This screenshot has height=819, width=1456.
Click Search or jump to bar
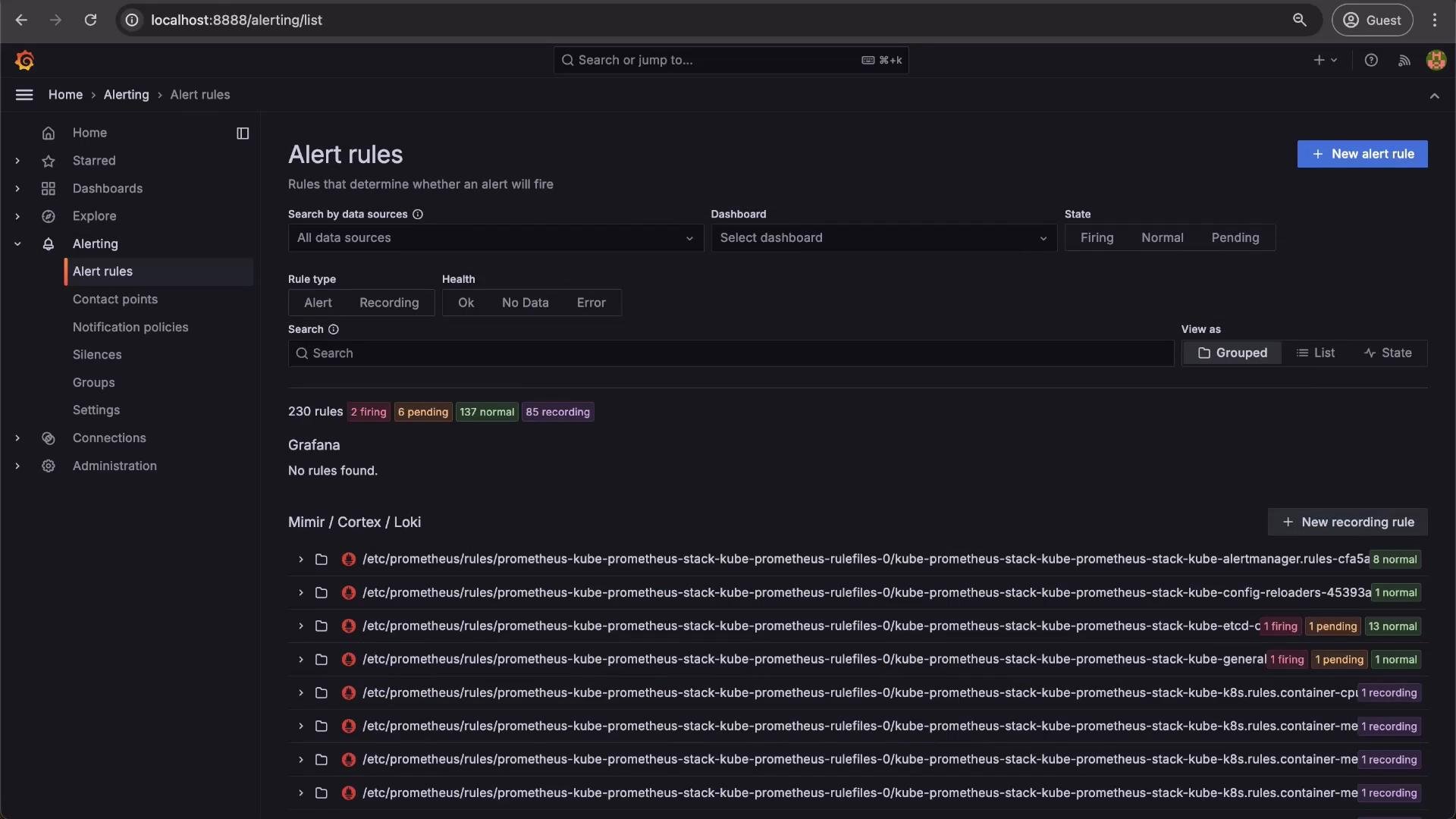point(731,60)
